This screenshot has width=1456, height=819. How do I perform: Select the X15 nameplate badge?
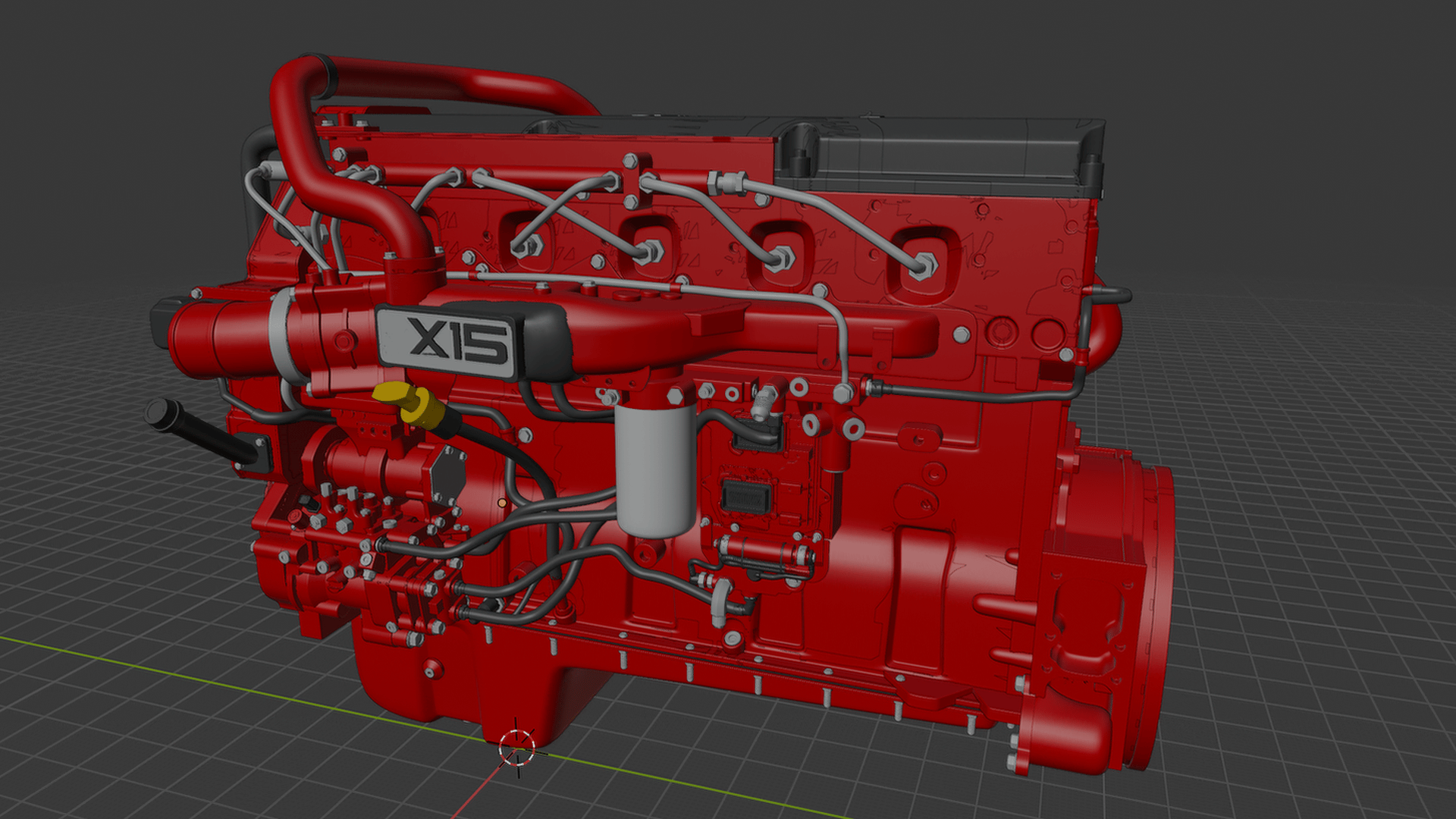coord(447,341)
